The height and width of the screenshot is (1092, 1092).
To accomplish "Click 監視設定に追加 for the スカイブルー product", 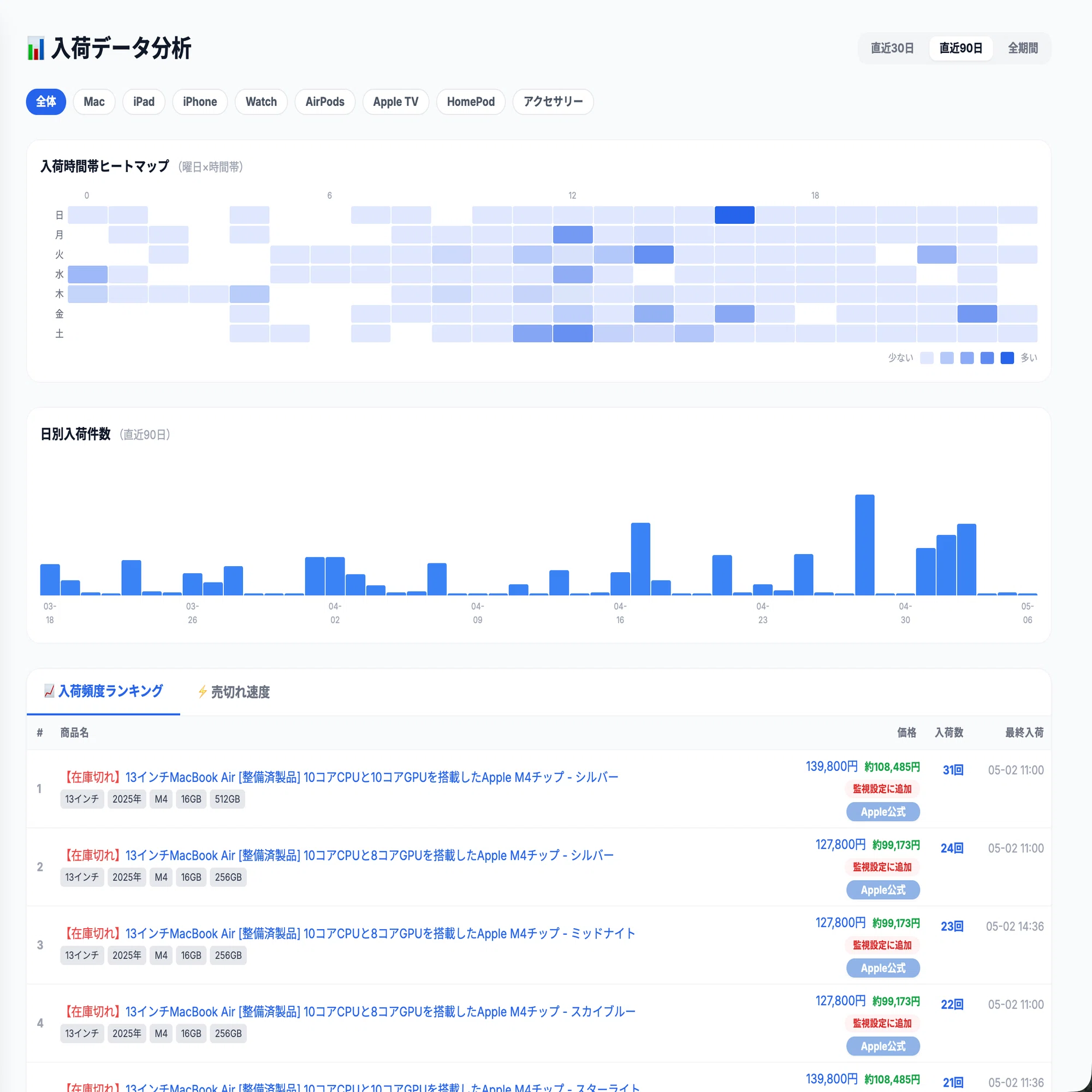I will 882,1023.
